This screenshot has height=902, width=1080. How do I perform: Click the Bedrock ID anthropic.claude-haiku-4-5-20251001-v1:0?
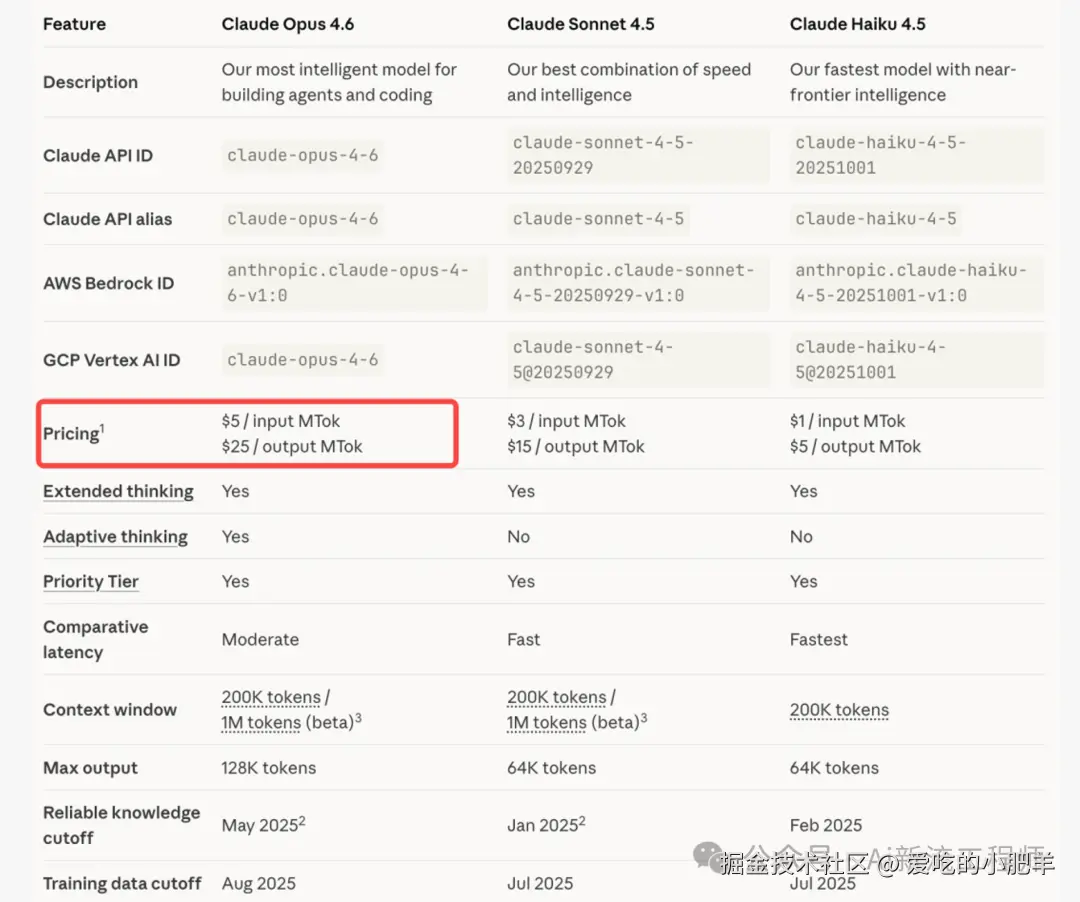[916, 283]
